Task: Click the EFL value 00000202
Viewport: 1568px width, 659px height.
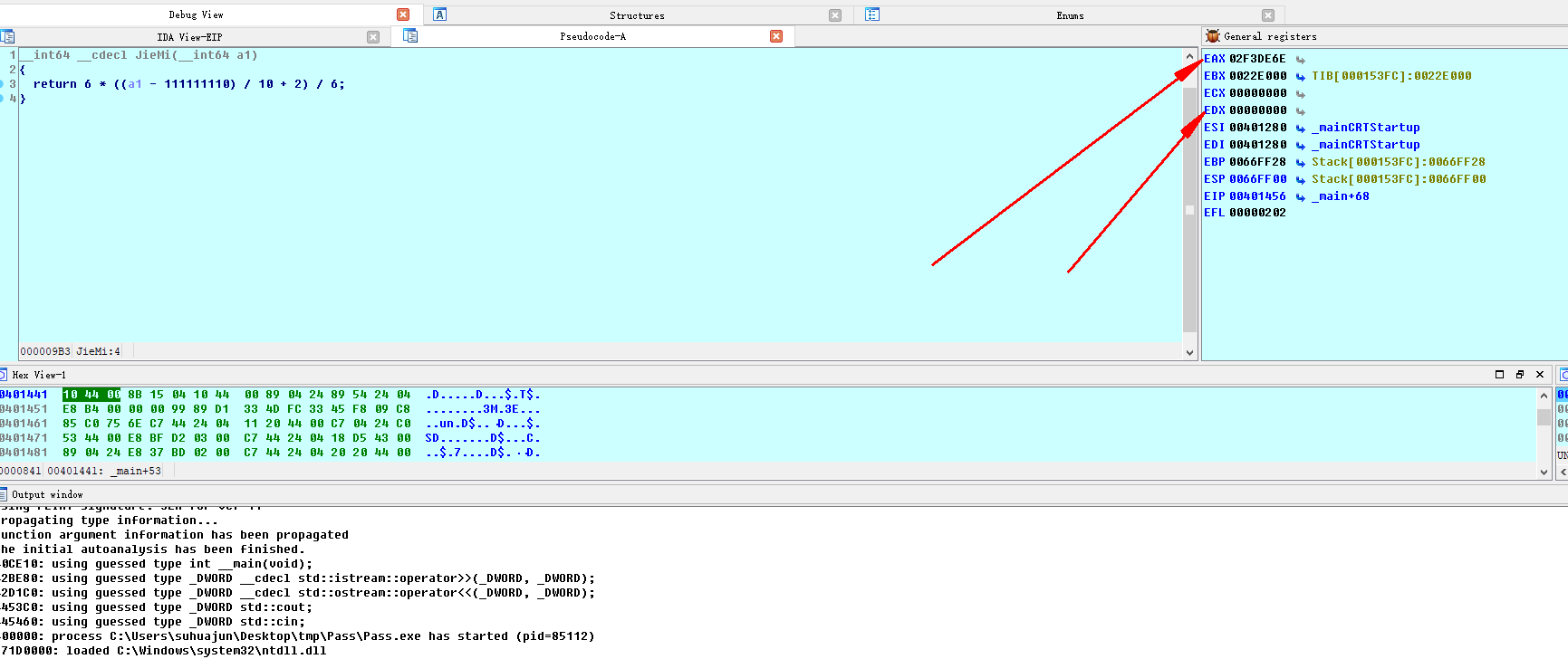Action: (1257, 213)
